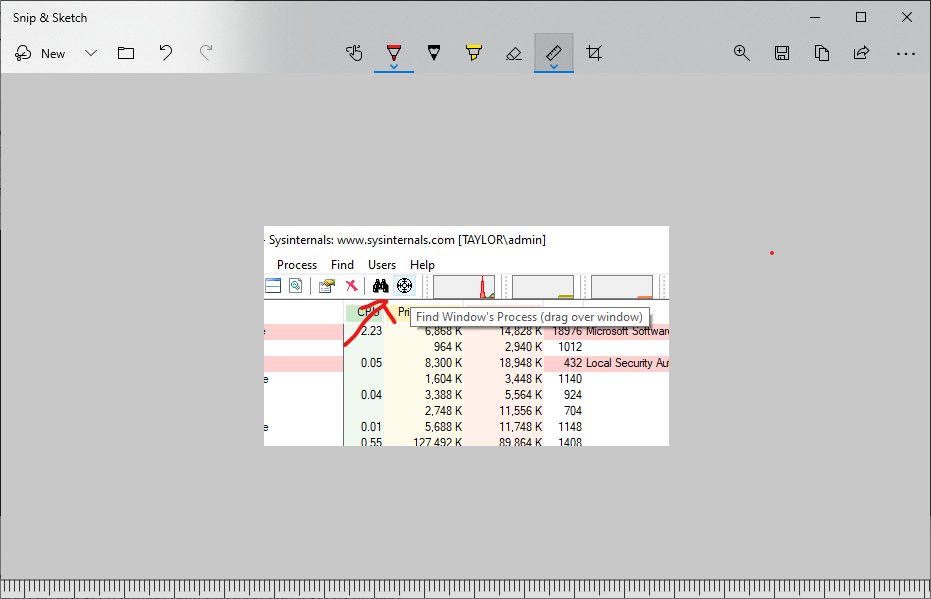Click the on-screen ruler along the bottom
The width and height of the screenshot is (931, 599).
(x=466, y=589)
